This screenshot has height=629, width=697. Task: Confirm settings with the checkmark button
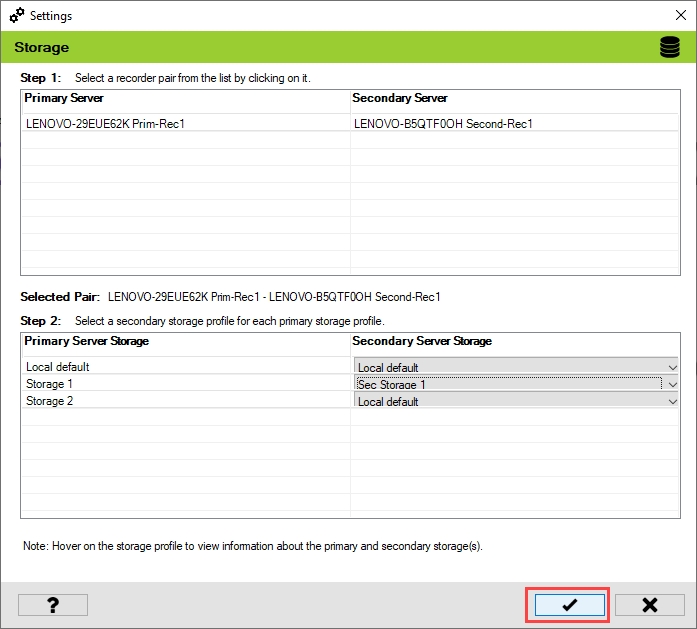point(569,604)
